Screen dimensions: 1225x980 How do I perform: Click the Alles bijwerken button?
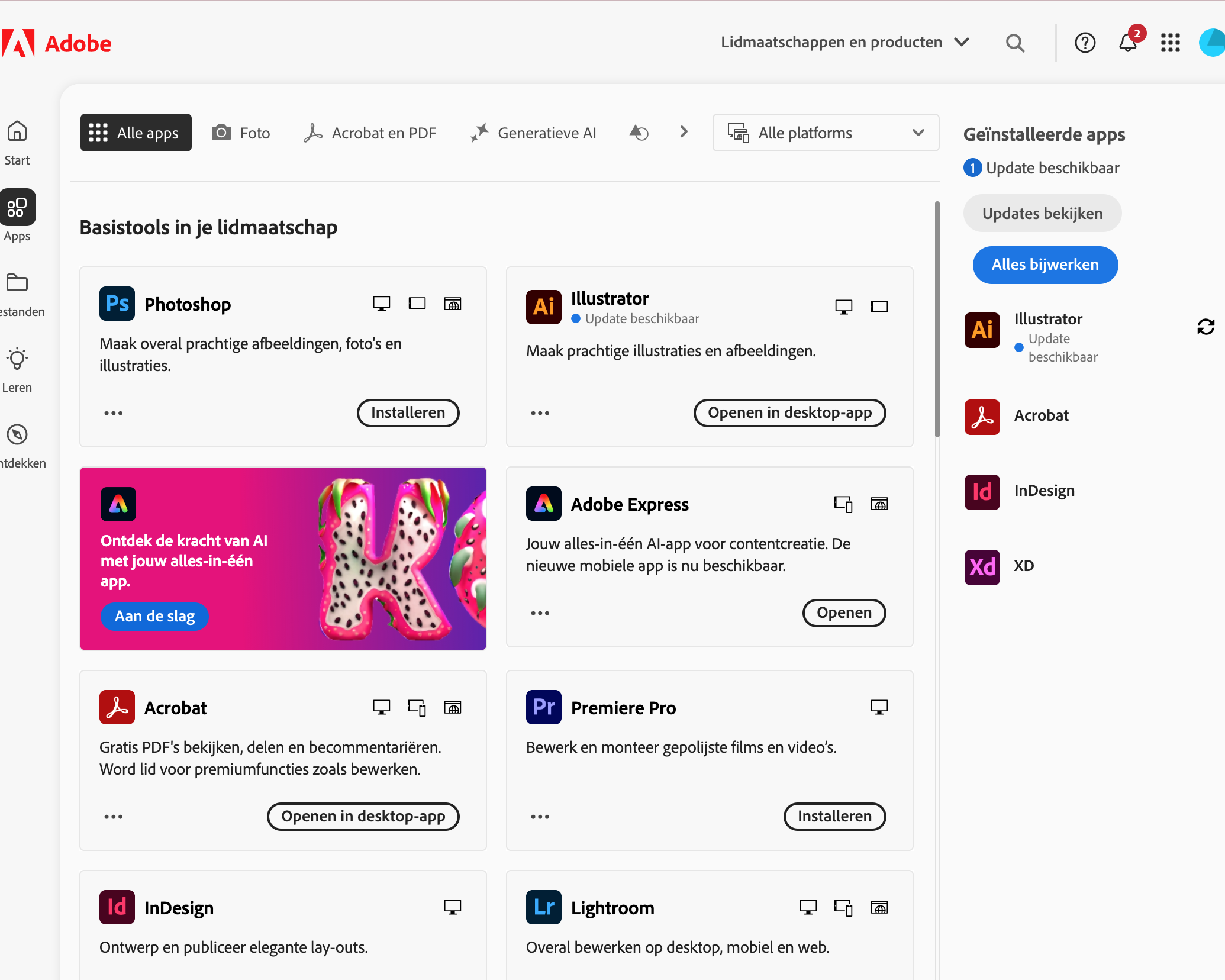(x=1045, y=265)
